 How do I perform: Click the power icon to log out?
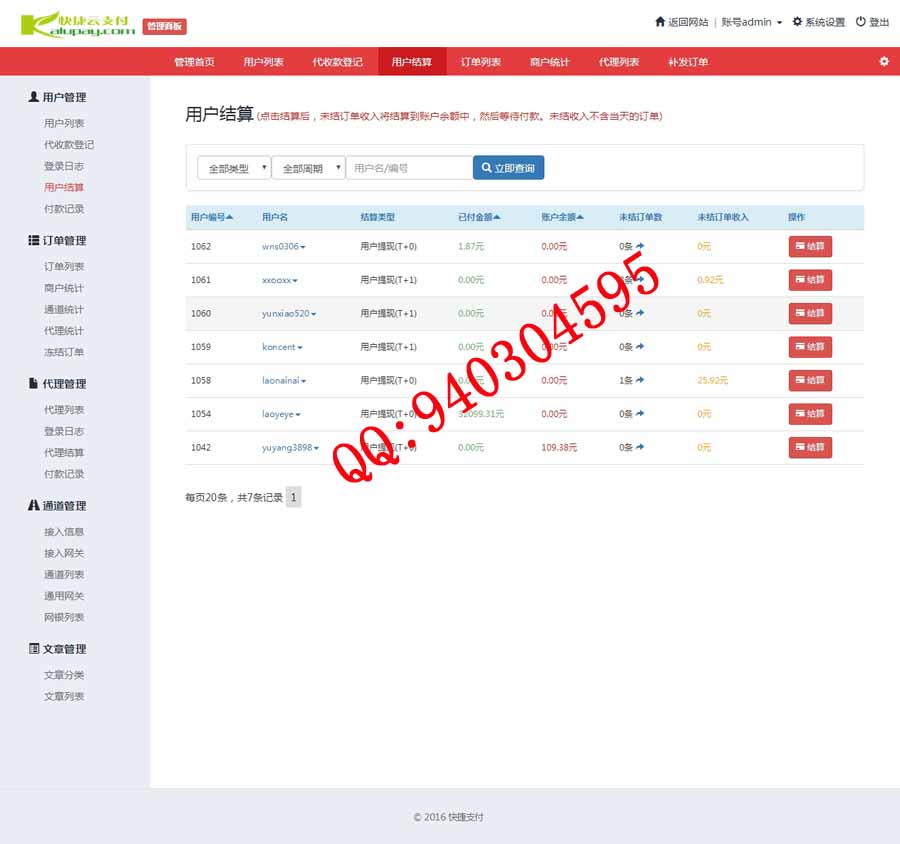tap(860, 22)
